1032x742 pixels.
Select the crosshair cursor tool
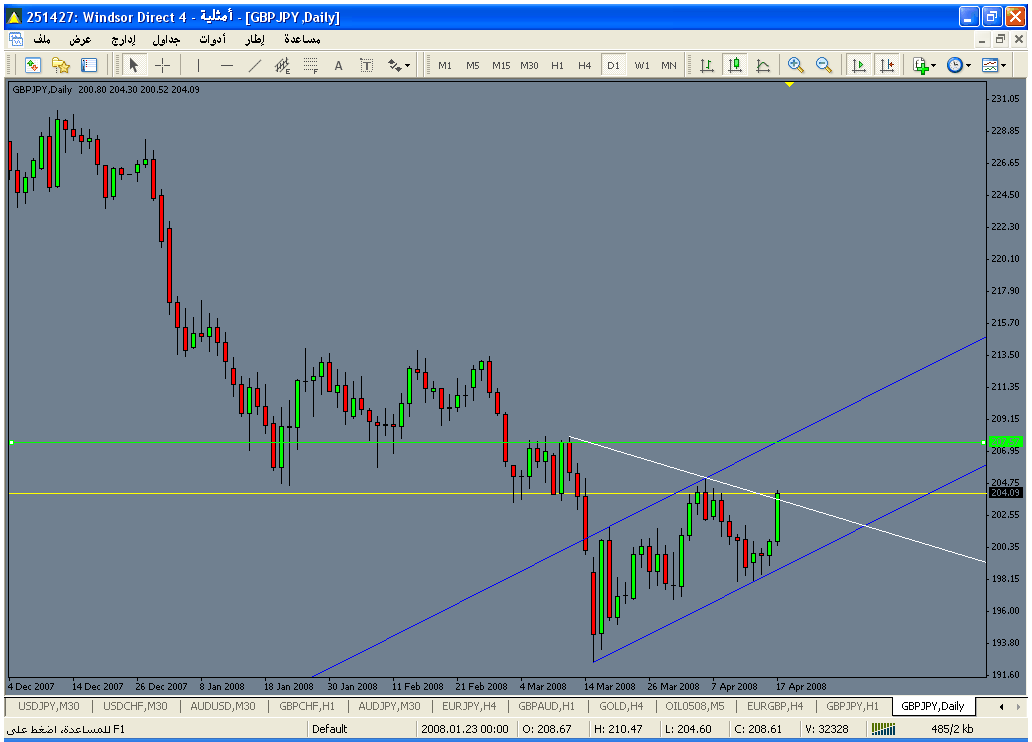click(x=162, y=65)
